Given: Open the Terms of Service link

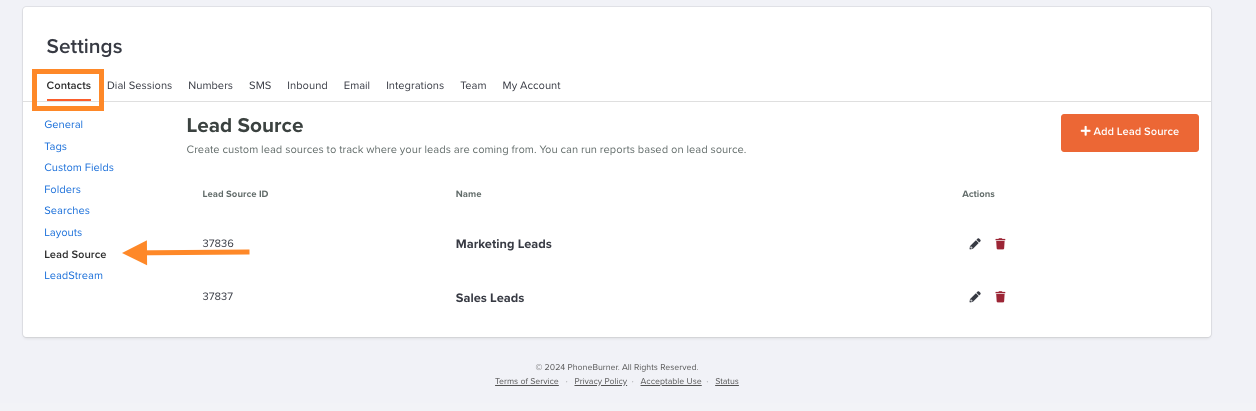Looking at the screenshot, I should click(x=527, y=382).
